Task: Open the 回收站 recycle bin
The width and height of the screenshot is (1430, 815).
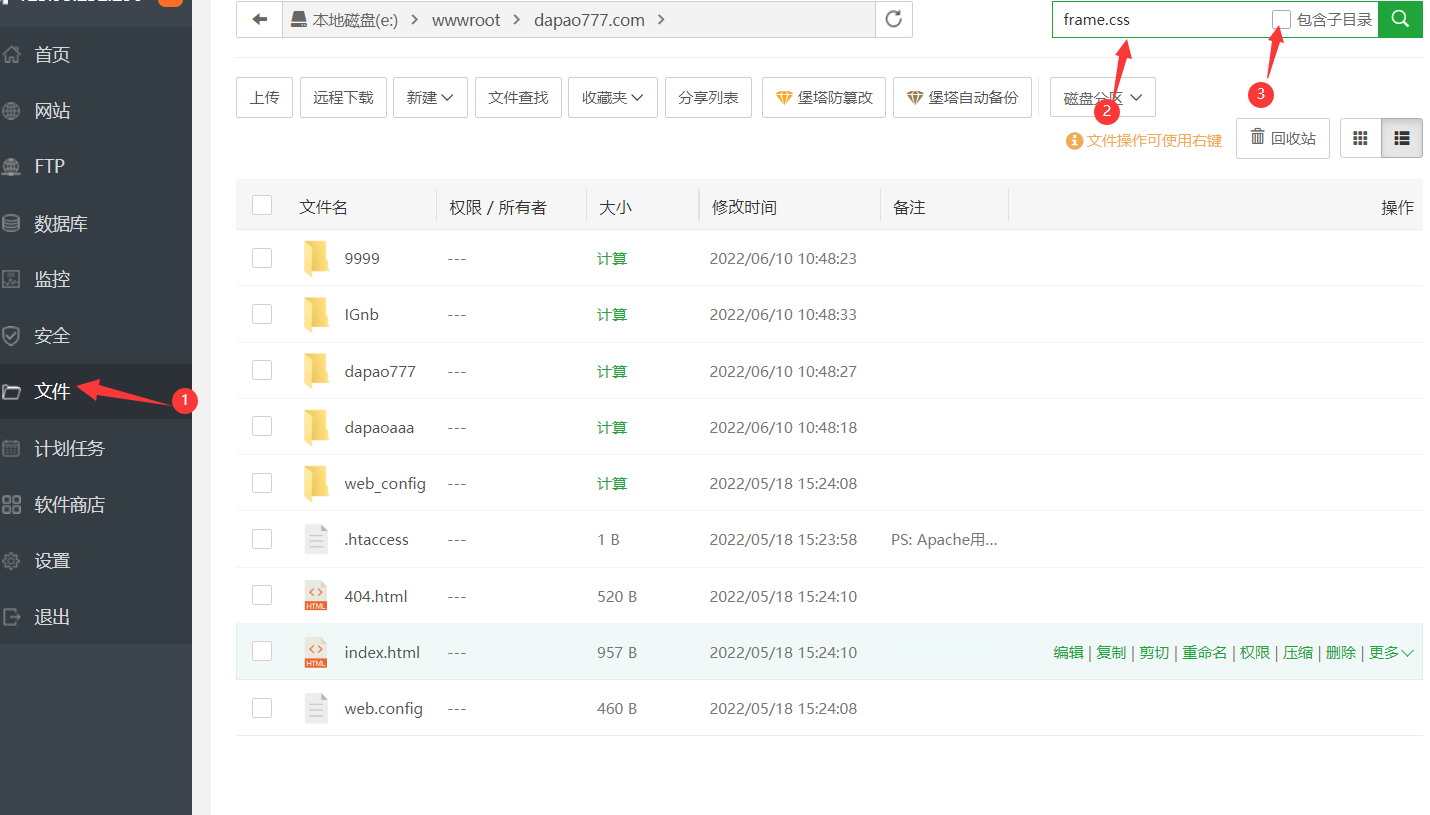Action: point(1283,138)
